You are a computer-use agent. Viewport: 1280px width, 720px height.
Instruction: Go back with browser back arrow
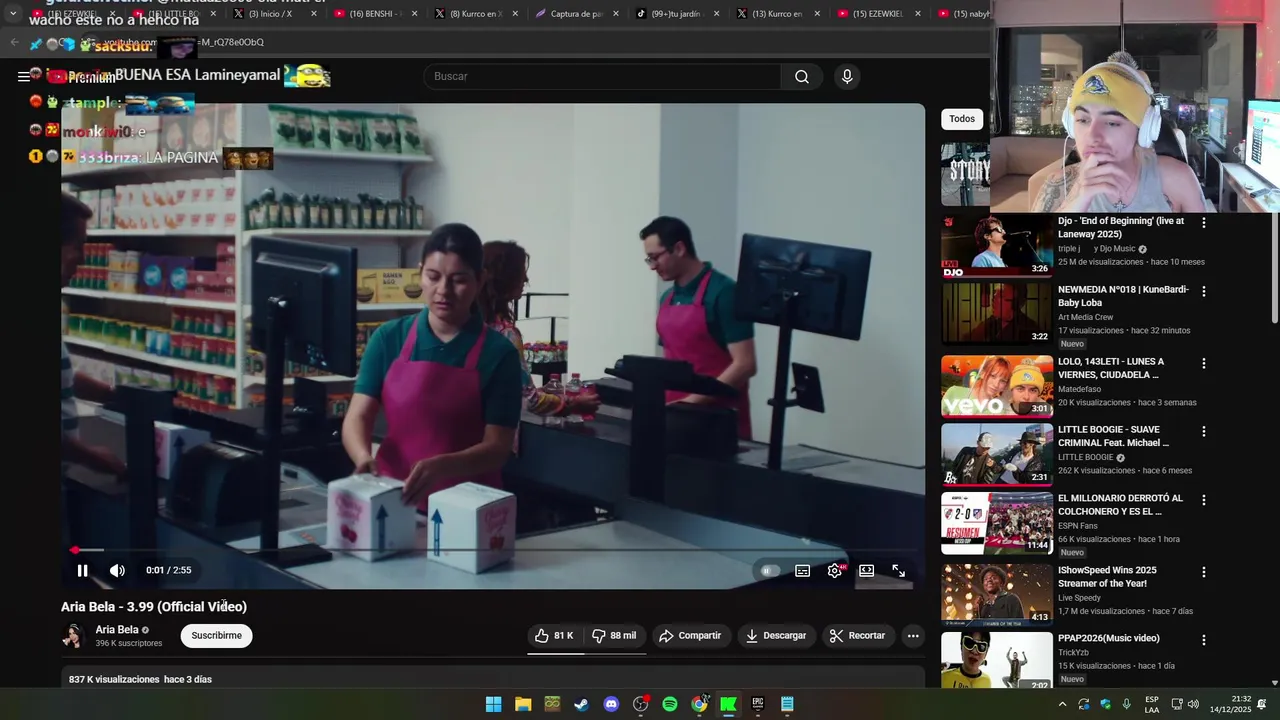click(x=14, y=43)
